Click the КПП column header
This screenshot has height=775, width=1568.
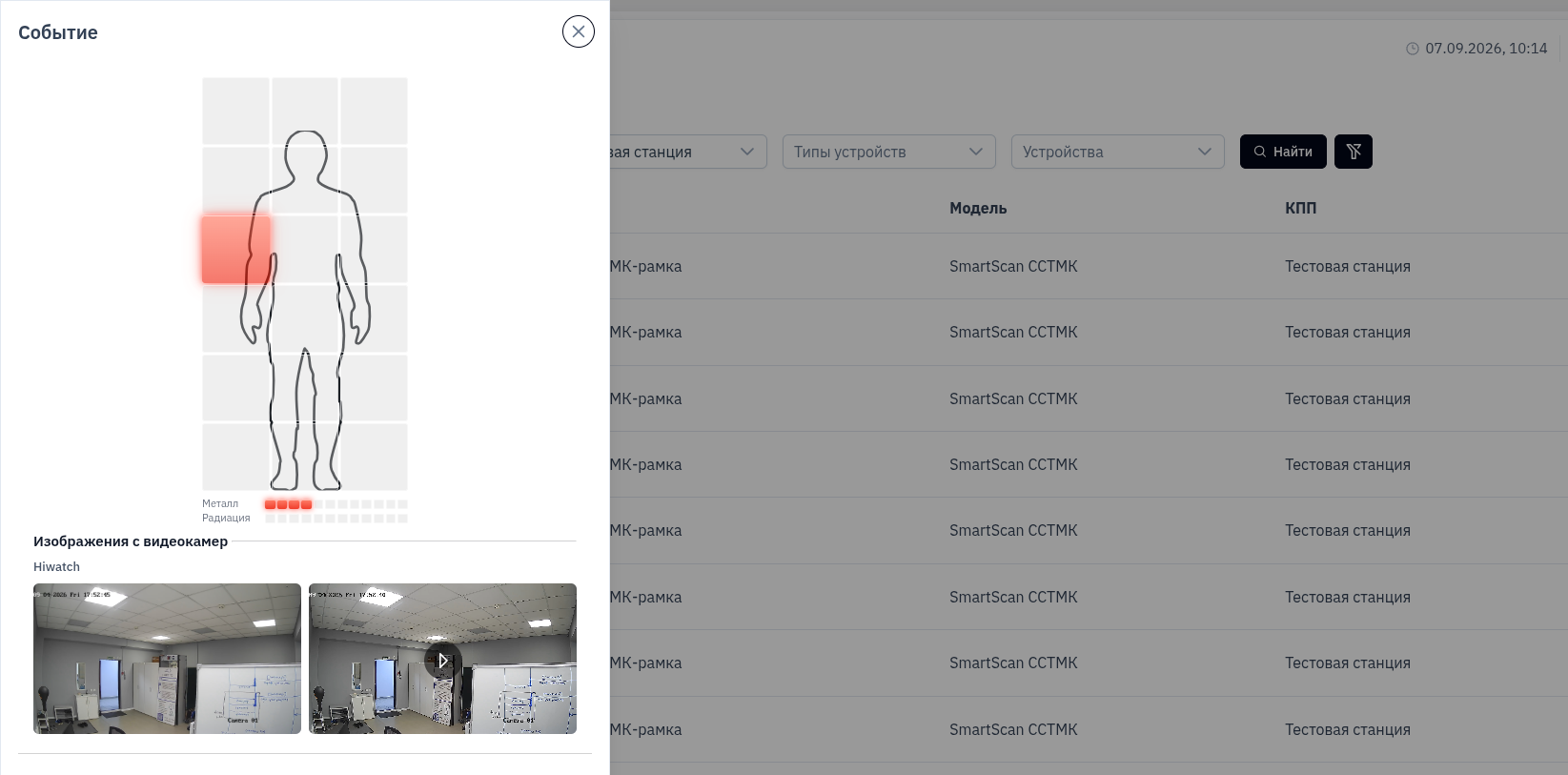tap(1300, 208)
